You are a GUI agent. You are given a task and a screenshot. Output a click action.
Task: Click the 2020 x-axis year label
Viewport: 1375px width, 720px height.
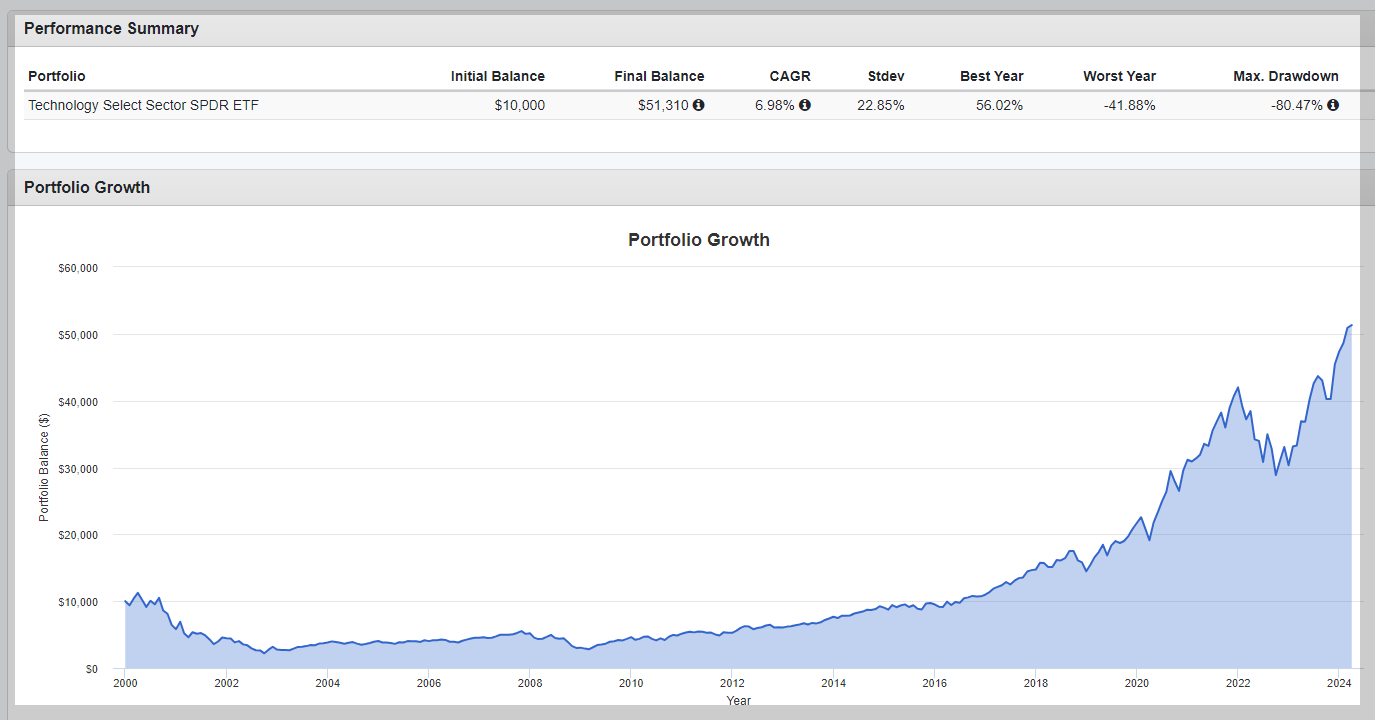[1137, 684]
